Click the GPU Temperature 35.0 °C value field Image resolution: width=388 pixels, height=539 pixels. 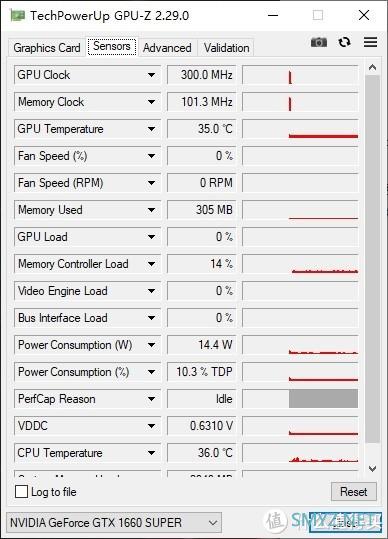202,129
